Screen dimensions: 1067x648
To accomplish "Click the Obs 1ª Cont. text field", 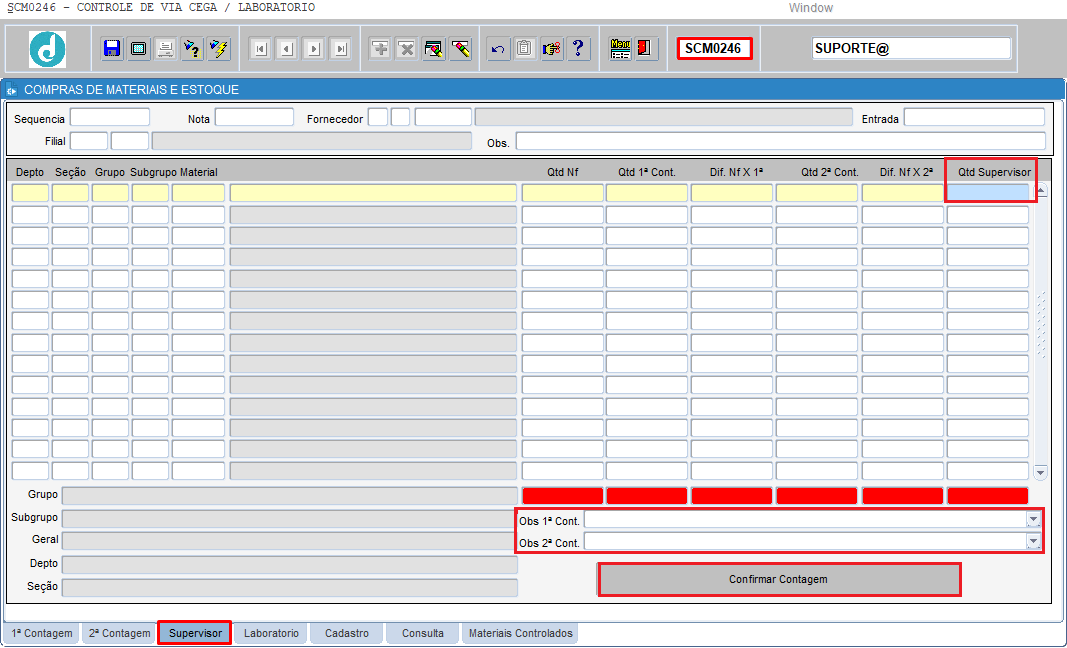I will coord(806,520).
